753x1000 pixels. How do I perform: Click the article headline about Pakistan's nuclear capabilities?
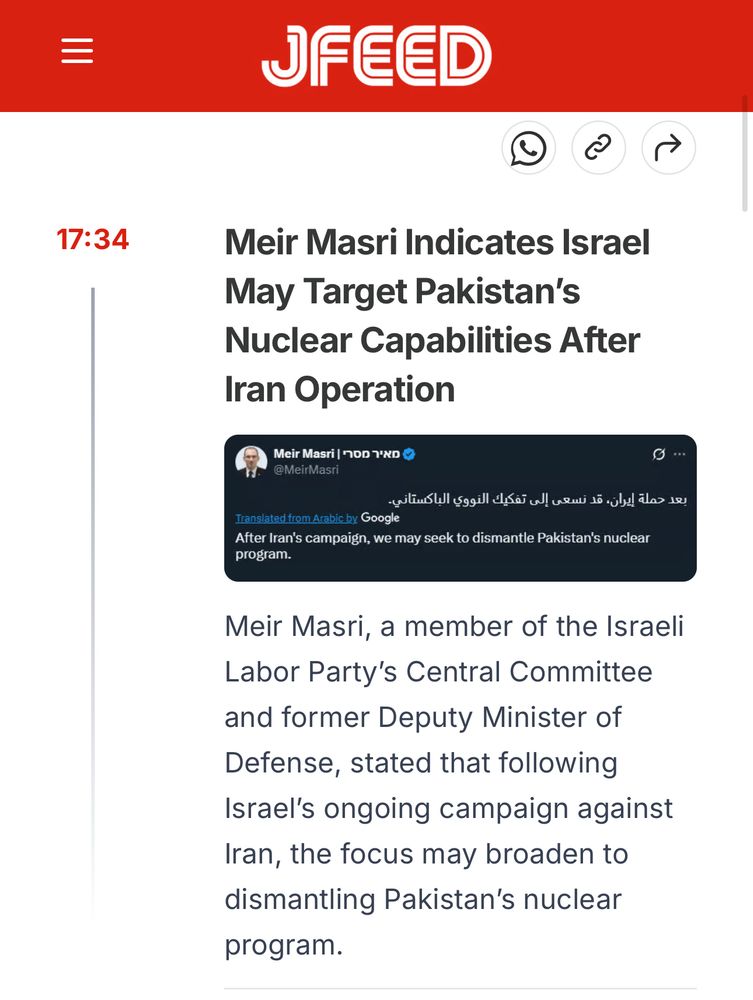437,315
